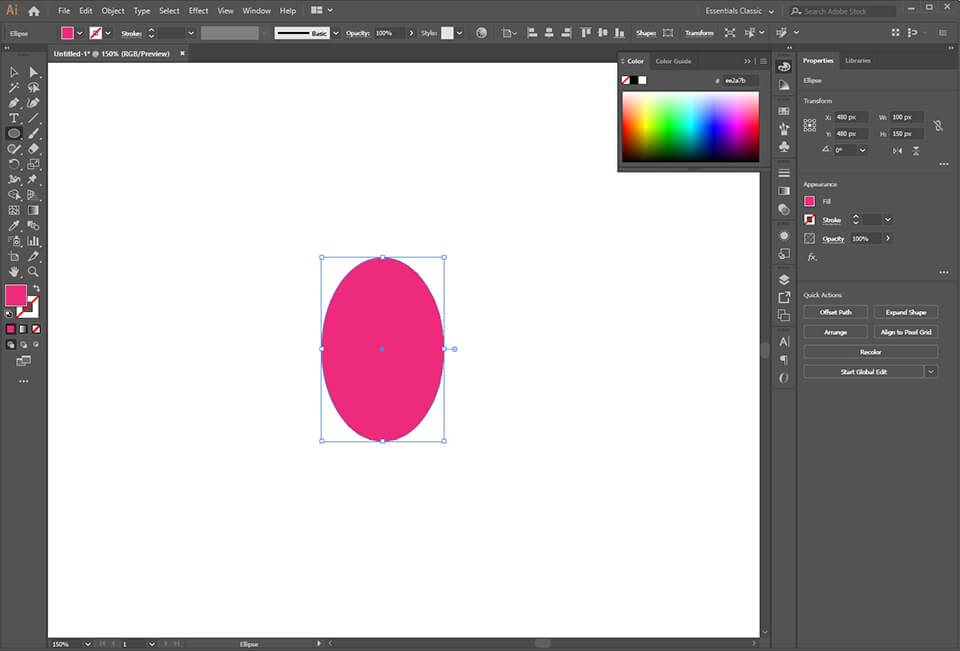Activate the Zoom tool
960x651 pixels.
(x=32, y=270)
